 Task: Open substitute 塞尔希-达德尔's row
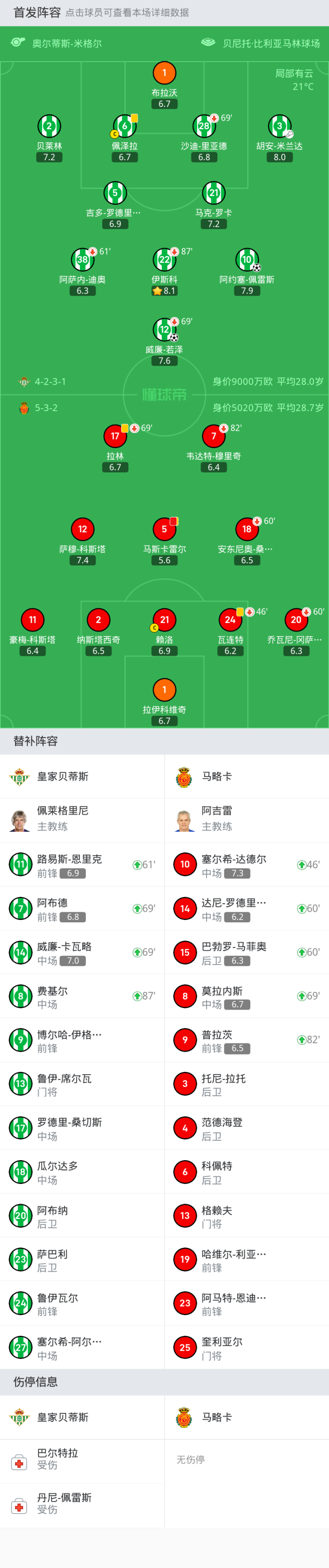[246, 864]
